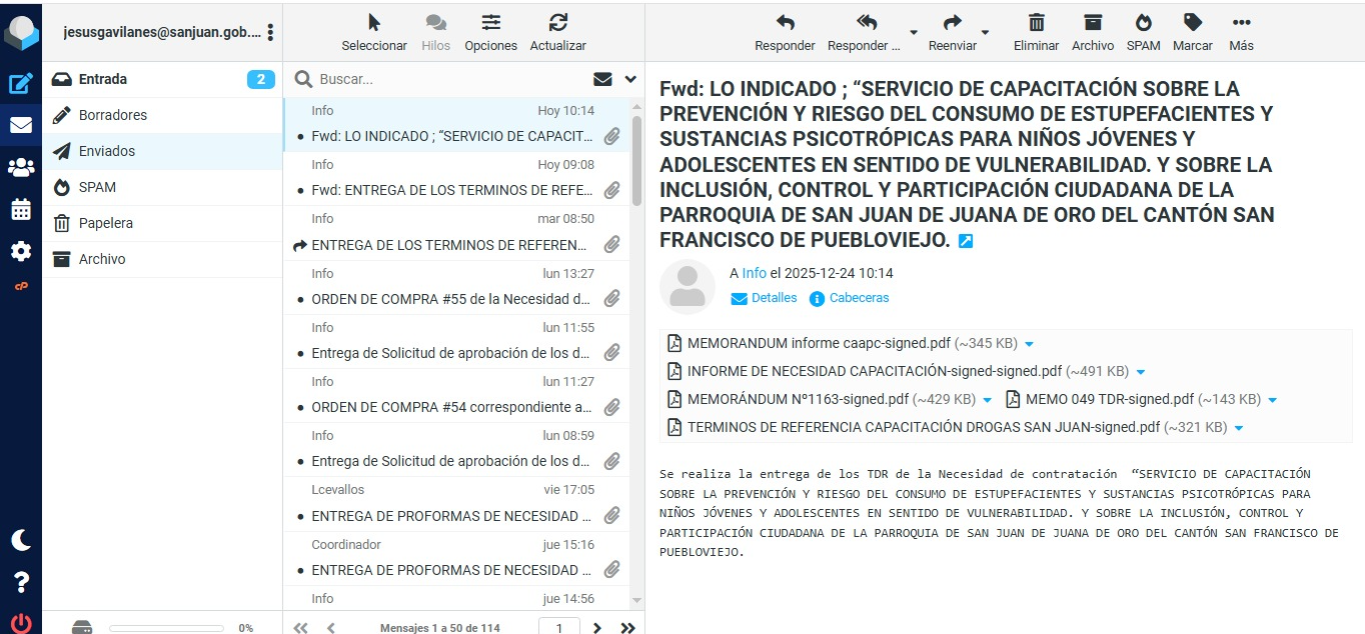Click the Buscar search field
1365x634 pixels.
pyautogui.click(x=450, y=79)
